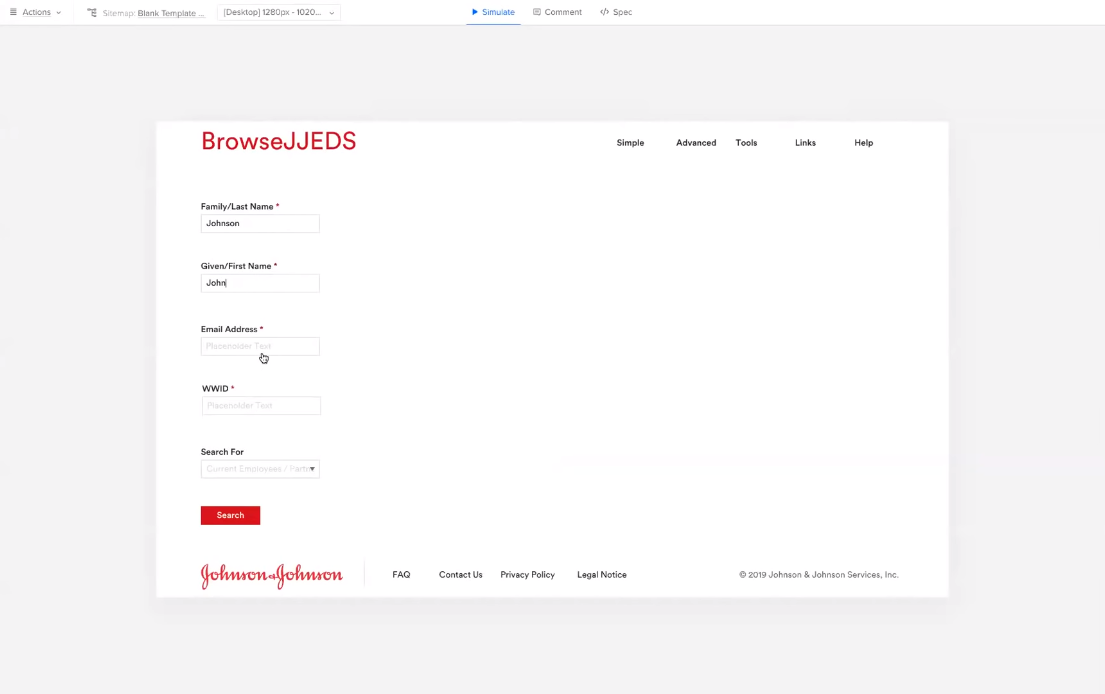
Task: Click into the WWID input field
Action: tap(261, 406)
